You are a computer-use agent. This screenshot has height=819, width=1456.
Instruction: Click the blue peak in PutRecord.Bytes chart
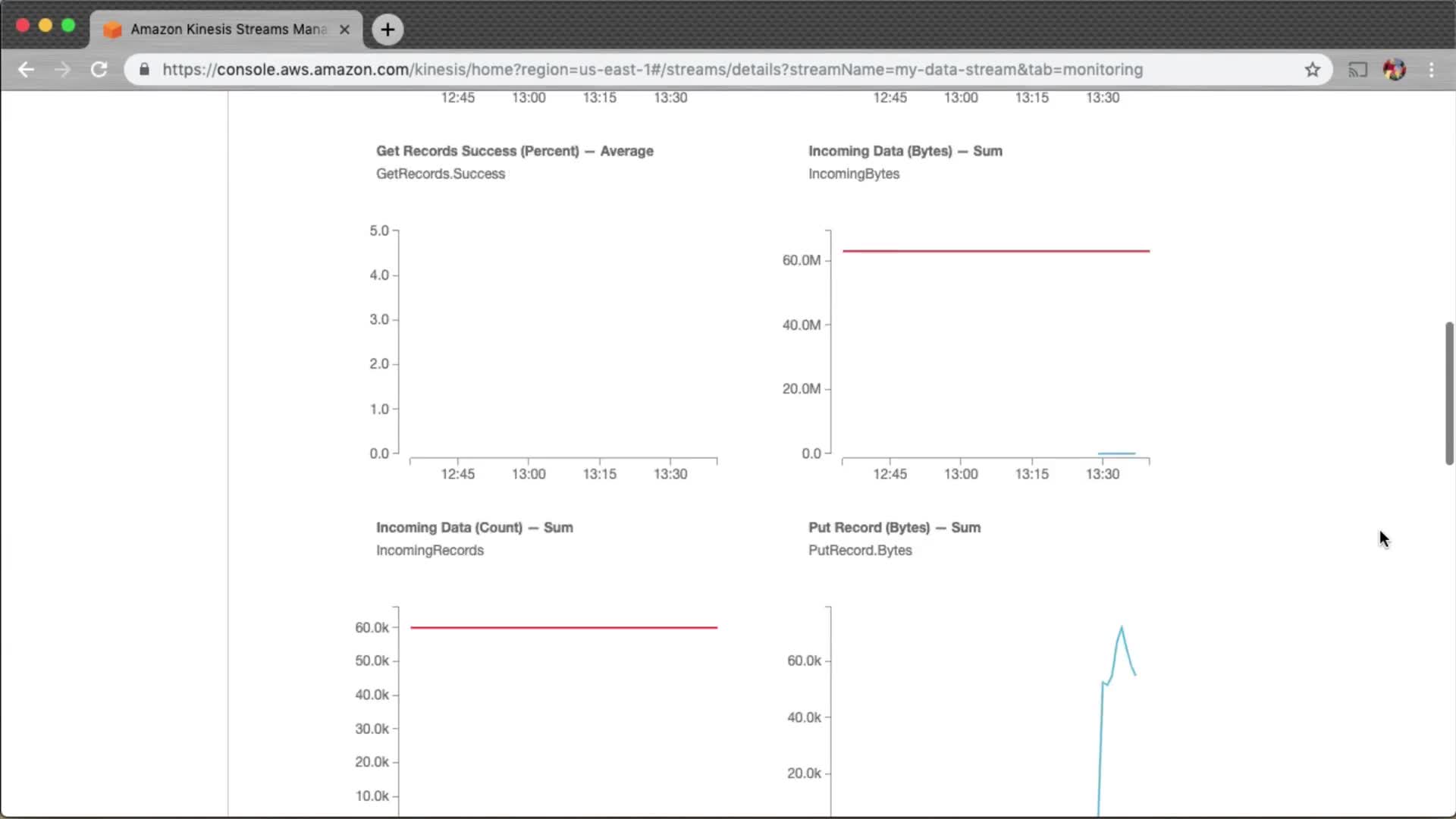[1122, 629]
